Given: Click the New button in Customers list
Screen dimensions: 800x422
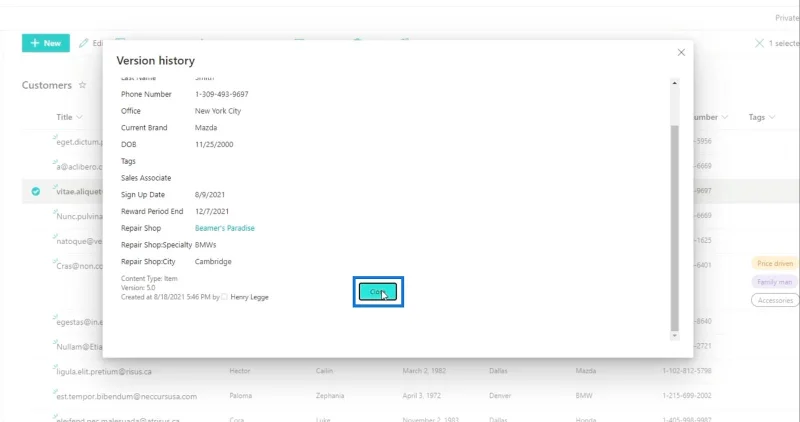Looking at the screenshot, I should tap(46, 43).
